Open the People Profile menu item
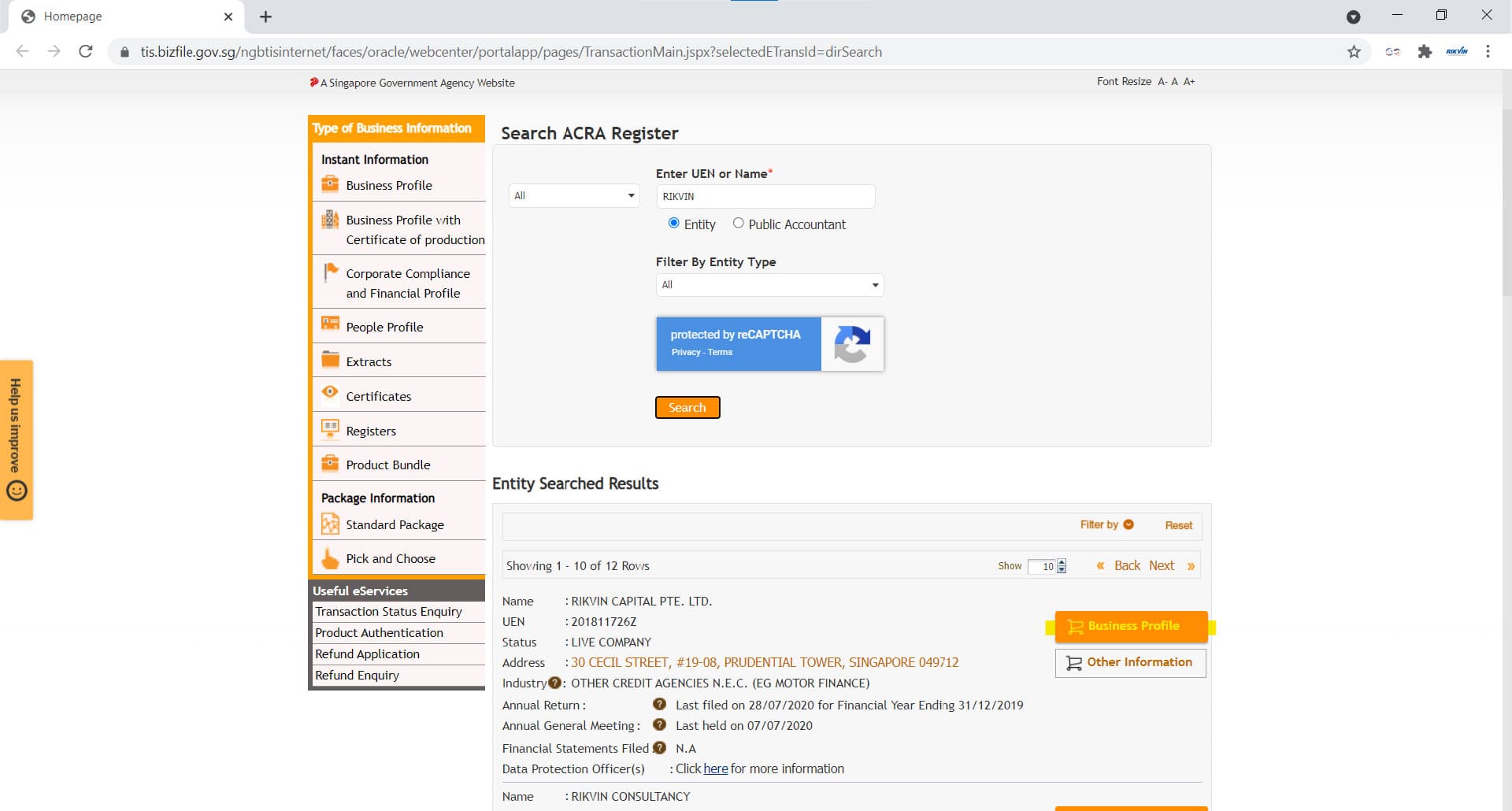 click(384, 327)
